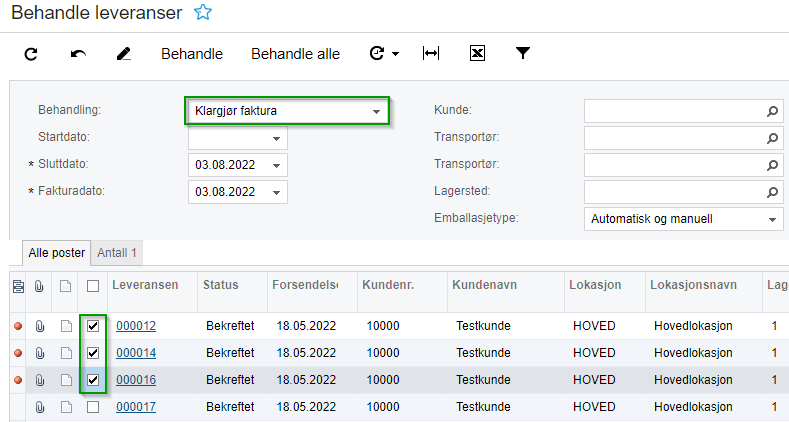The image size is (789, 422).
Task: Sort by the Lokasjonsnavn column header
Action: pos(693,285)
